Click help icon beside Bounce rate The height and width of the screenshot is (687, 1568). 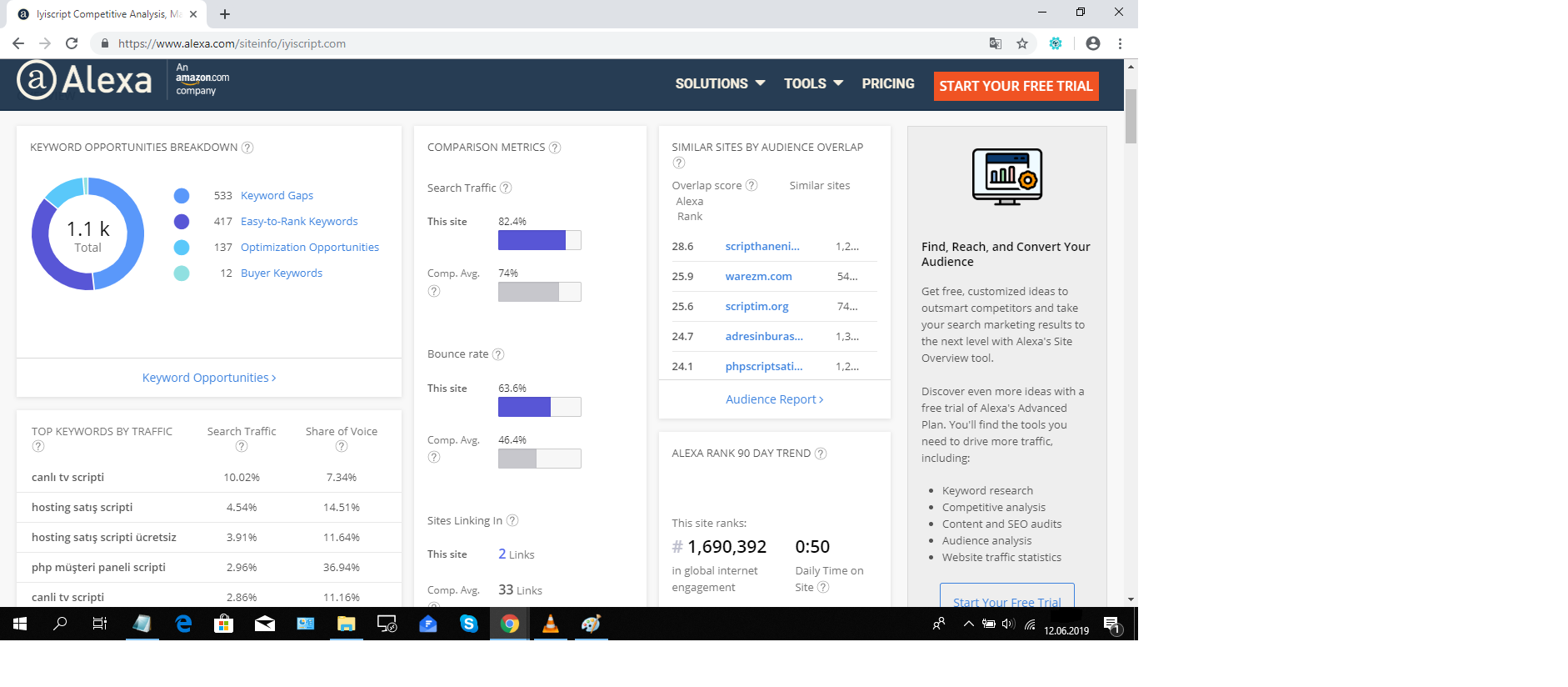coord(498,354)
